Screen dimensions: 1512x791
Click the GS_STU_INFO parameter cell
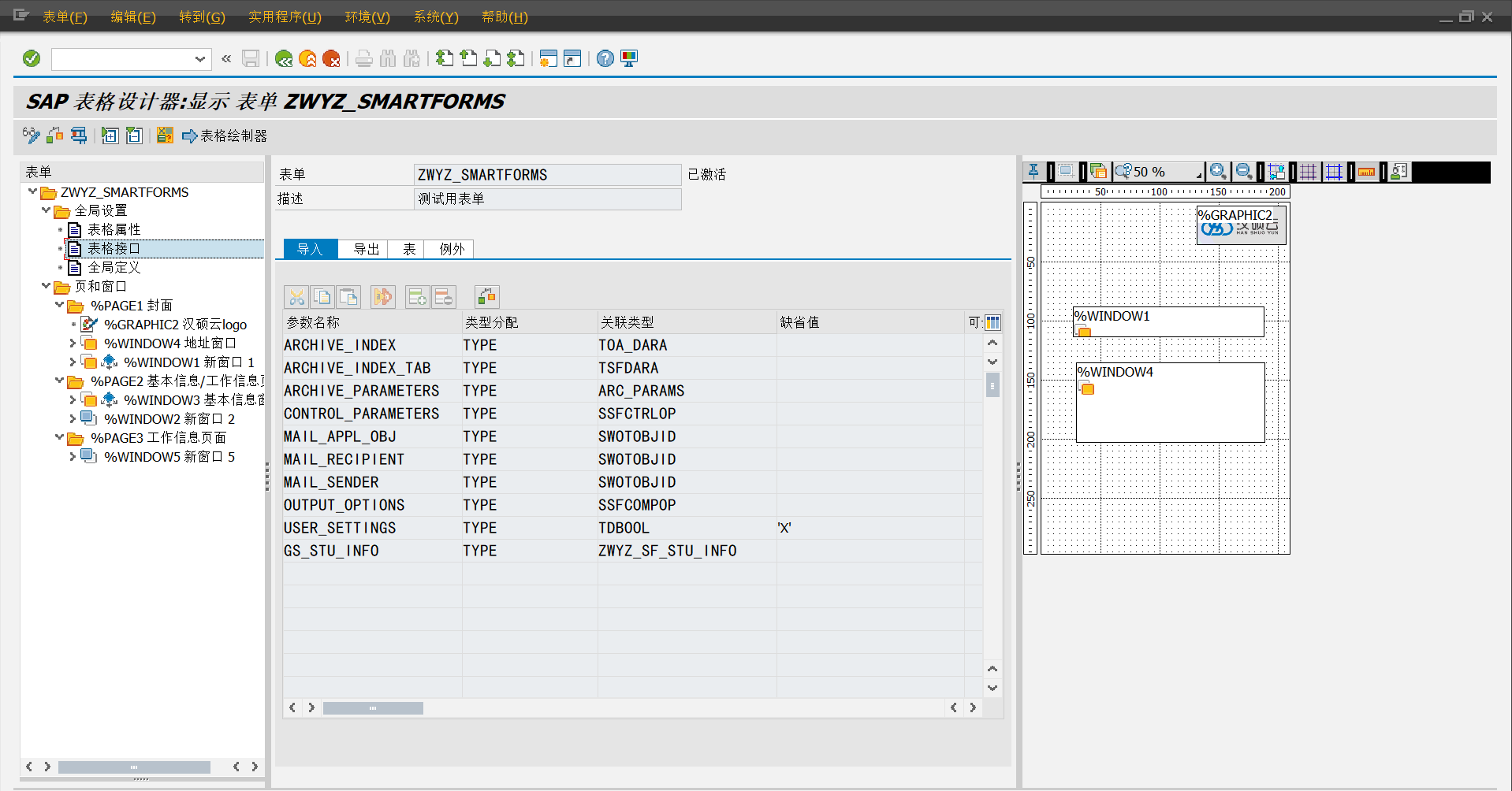click(372, 551)
